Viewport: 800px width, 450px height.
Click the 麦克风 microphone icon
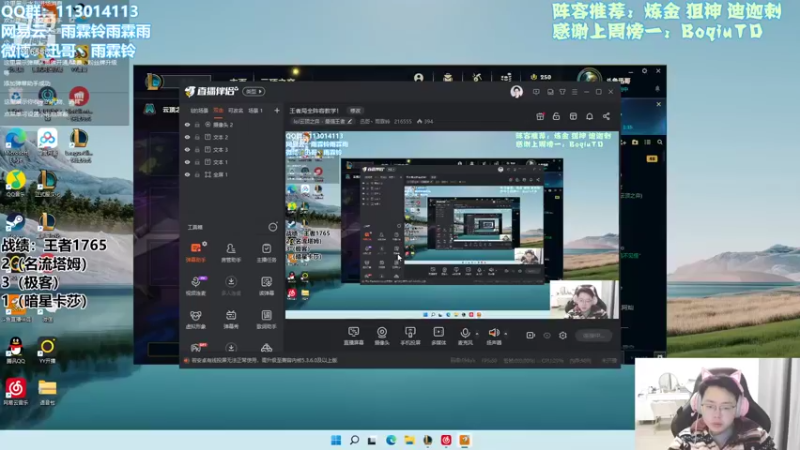(x=465, y=333)
